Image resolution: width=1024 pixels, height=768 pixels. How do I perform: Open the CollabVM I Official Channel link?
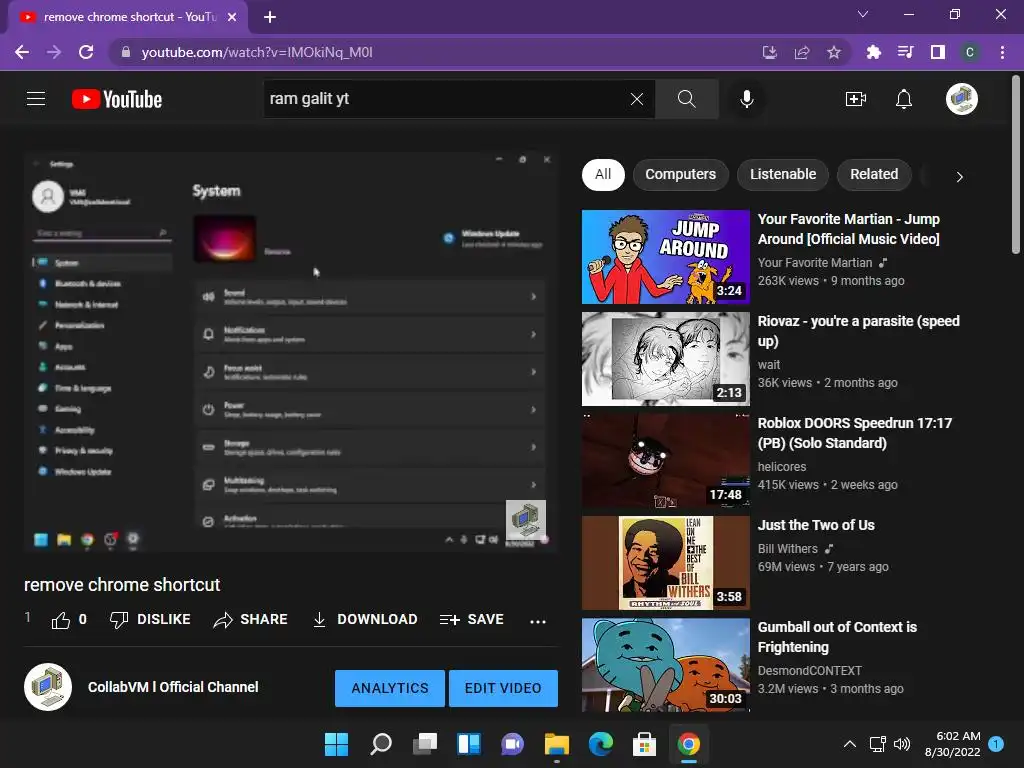173,687
